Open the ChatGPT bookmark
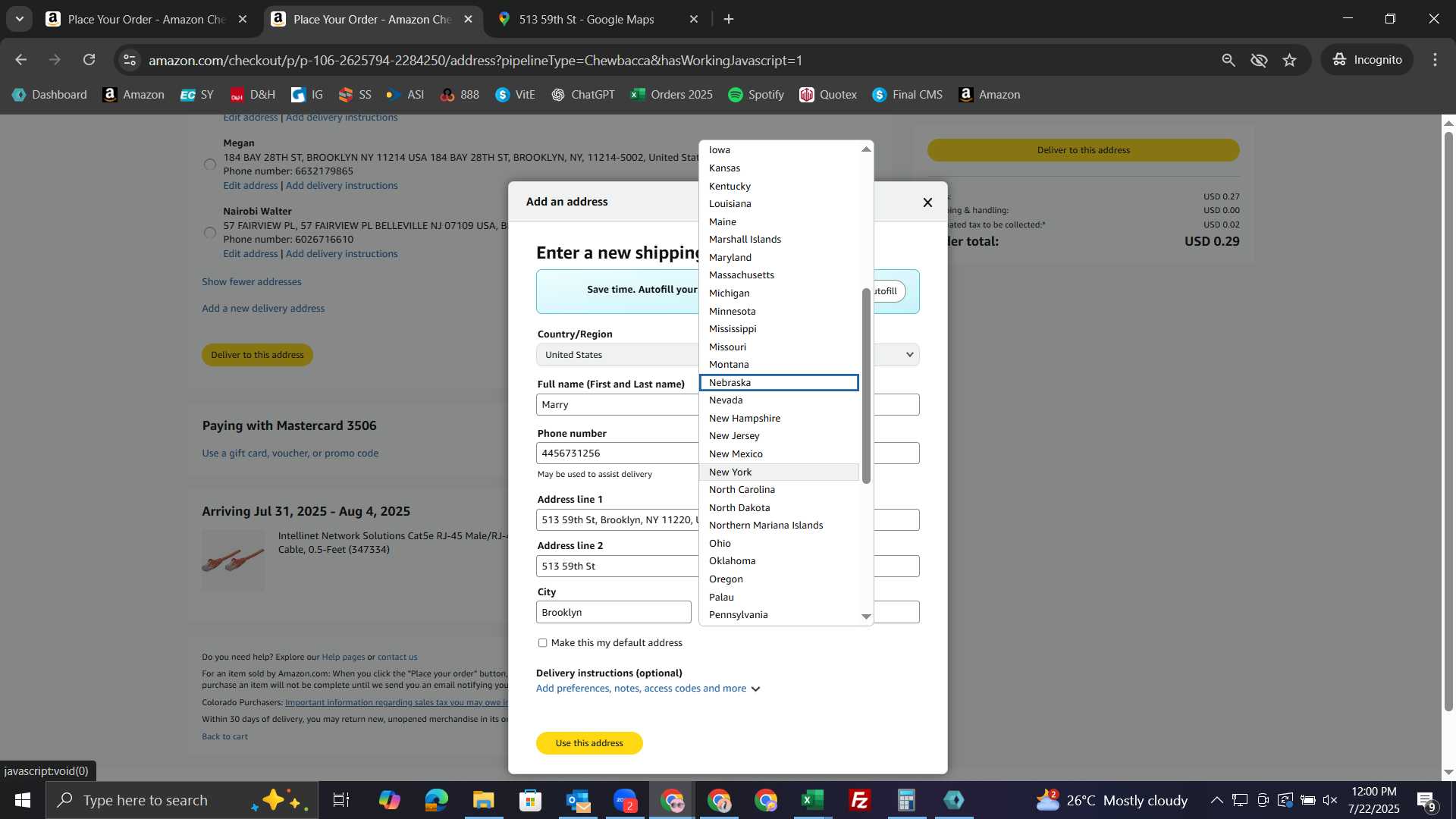Screen dimensions: 1456x819 (583, 95)
